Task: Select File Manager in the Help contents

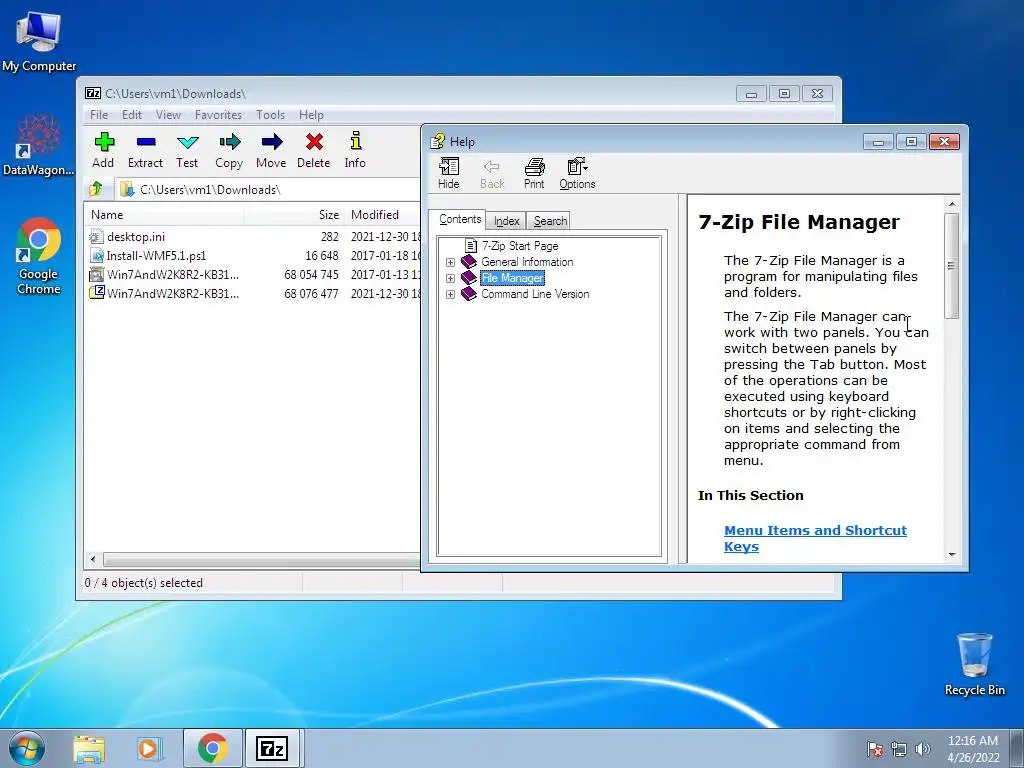Action: (x=512, y=278)
